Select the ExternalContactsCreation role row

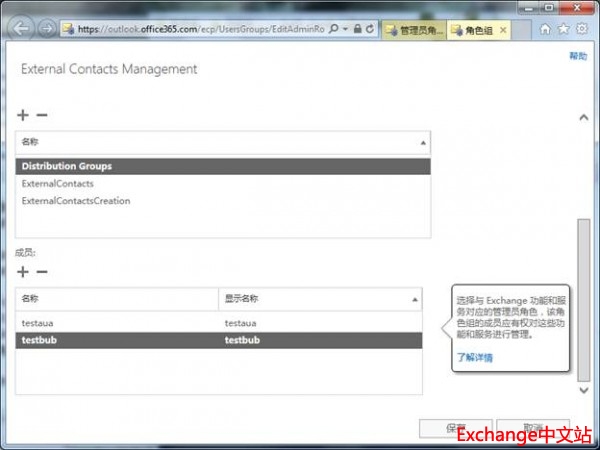click(76, 201)
